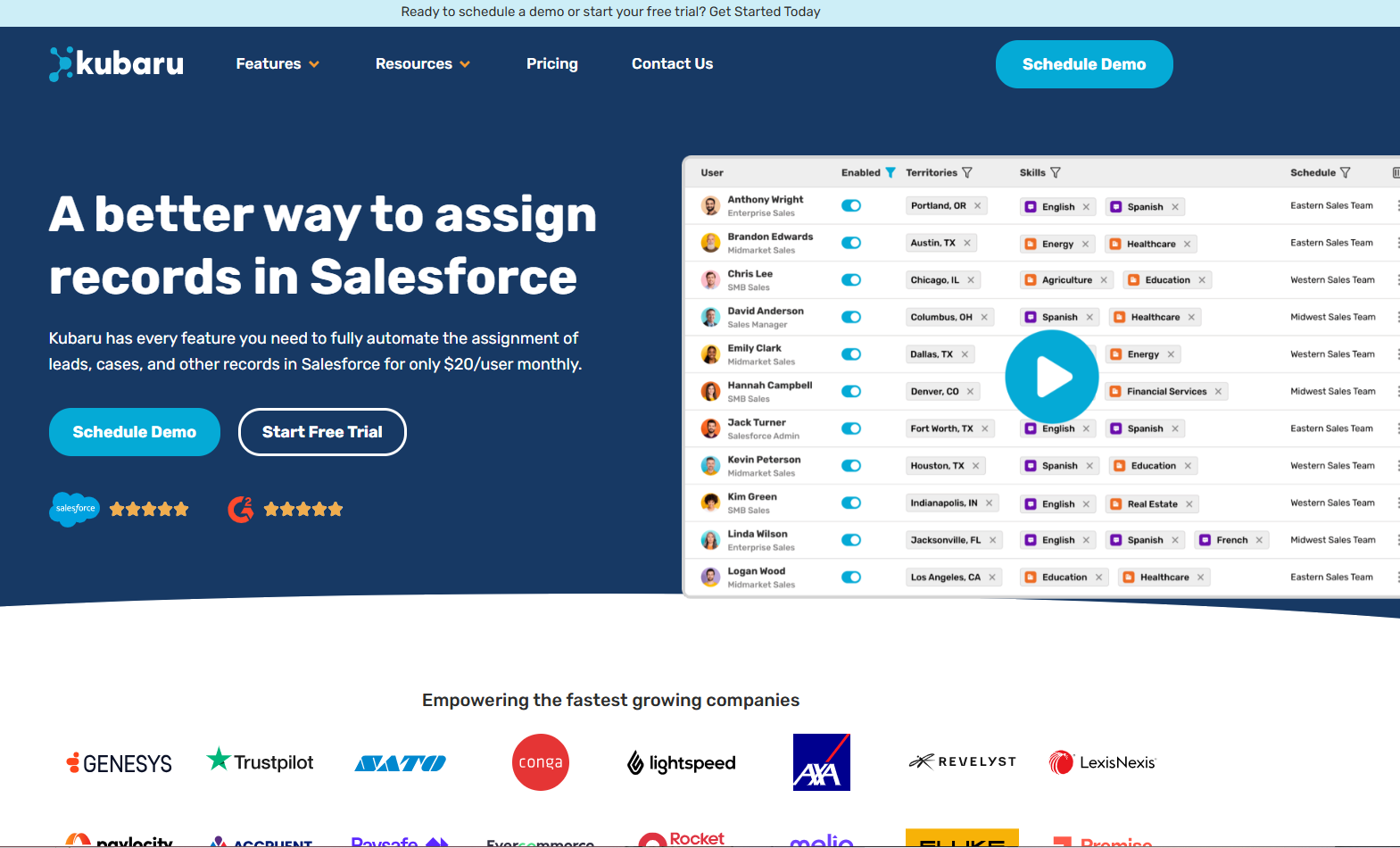Click Brandon Edwards' avatar
This screenshot has height=848, width=1400.
[x=710, y=243]
